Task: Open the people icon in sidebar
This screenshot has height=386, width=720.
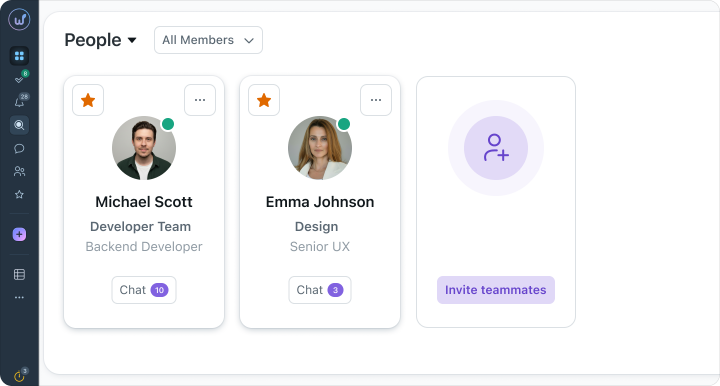Action: pyautogui.click(x=19, y=171)
